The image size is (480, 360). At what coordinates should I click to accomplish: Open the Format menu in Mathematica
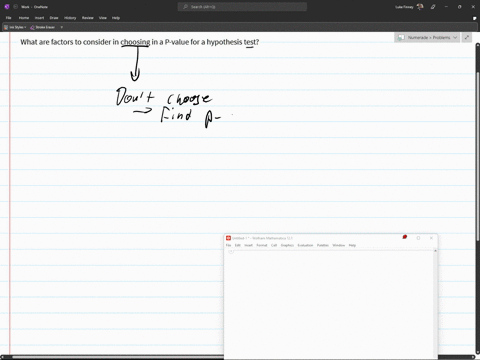click(x=262, y=245)
